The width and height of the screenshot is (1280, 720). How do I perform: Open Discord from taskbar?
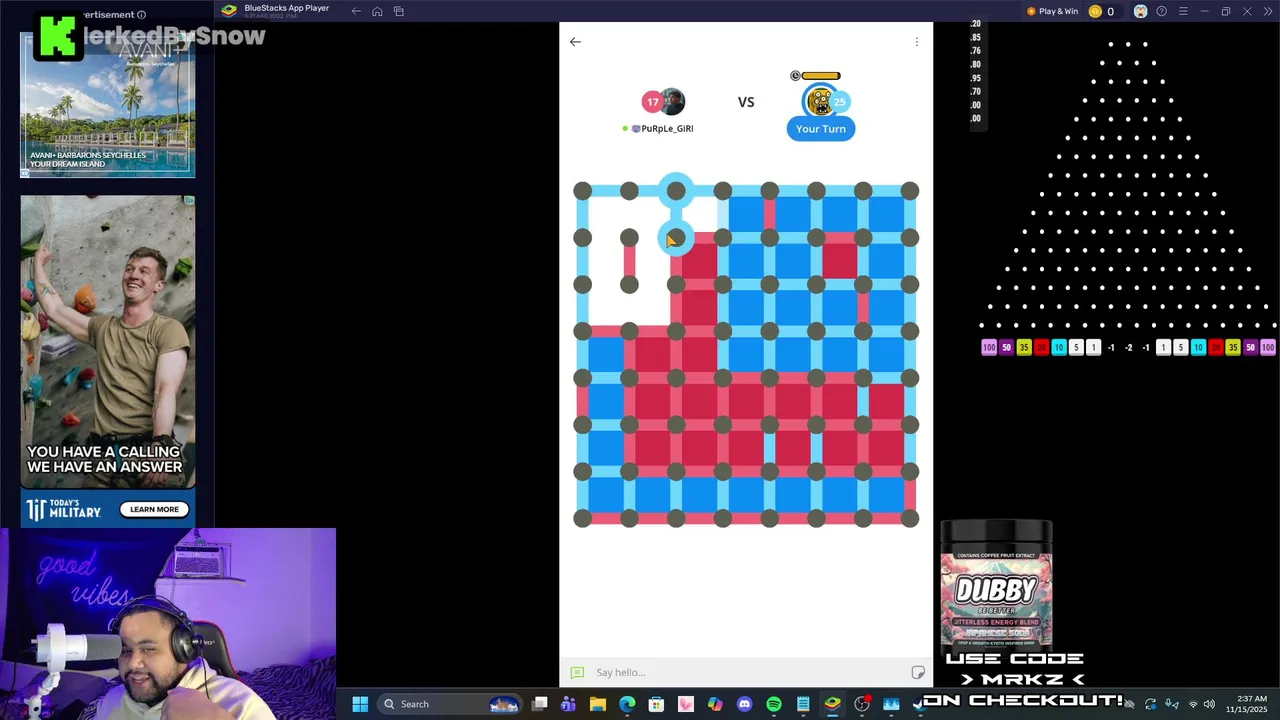pos(744,704)
